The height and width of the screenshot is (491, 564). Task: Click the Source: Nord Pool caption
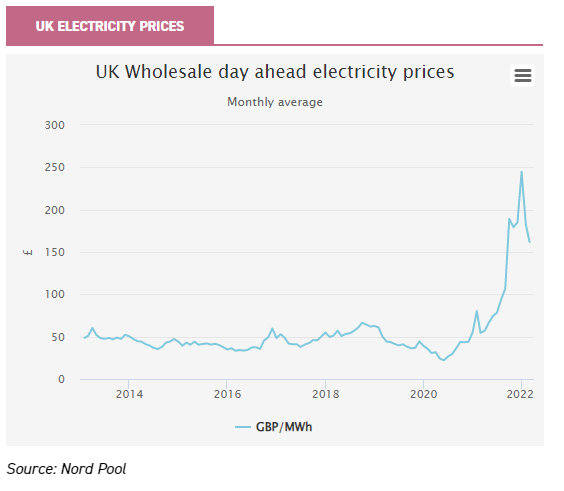66,469
